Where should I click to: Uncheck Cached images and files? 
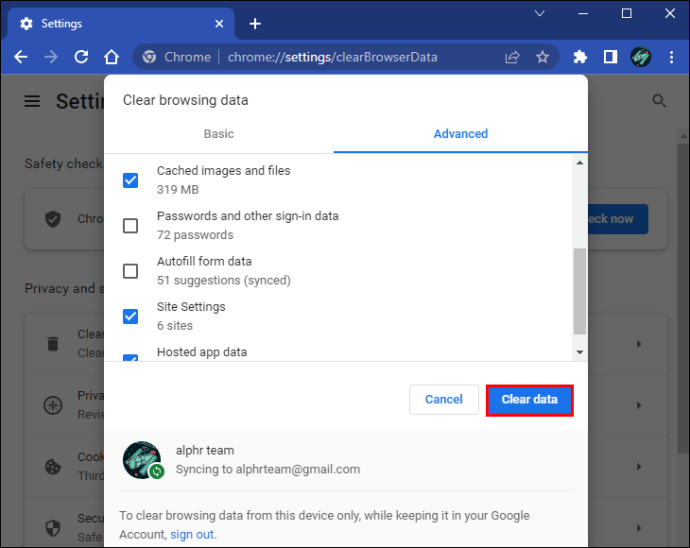pos(130,180)
